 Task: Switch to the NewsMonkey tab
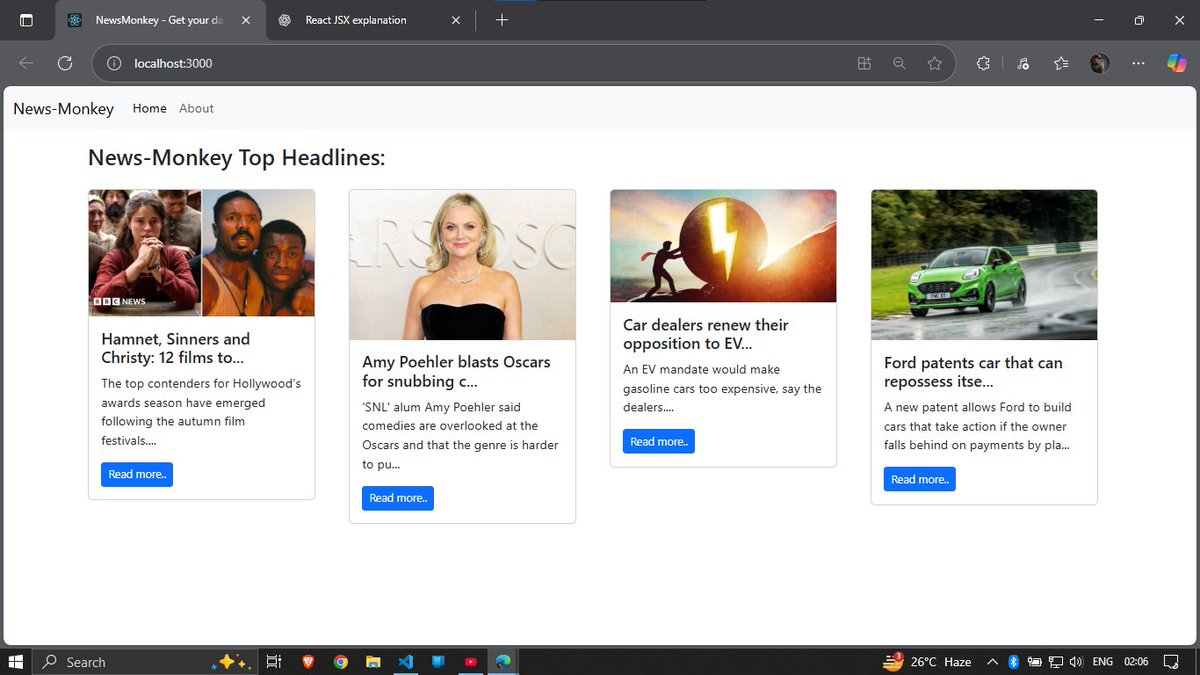click(160, 20)
